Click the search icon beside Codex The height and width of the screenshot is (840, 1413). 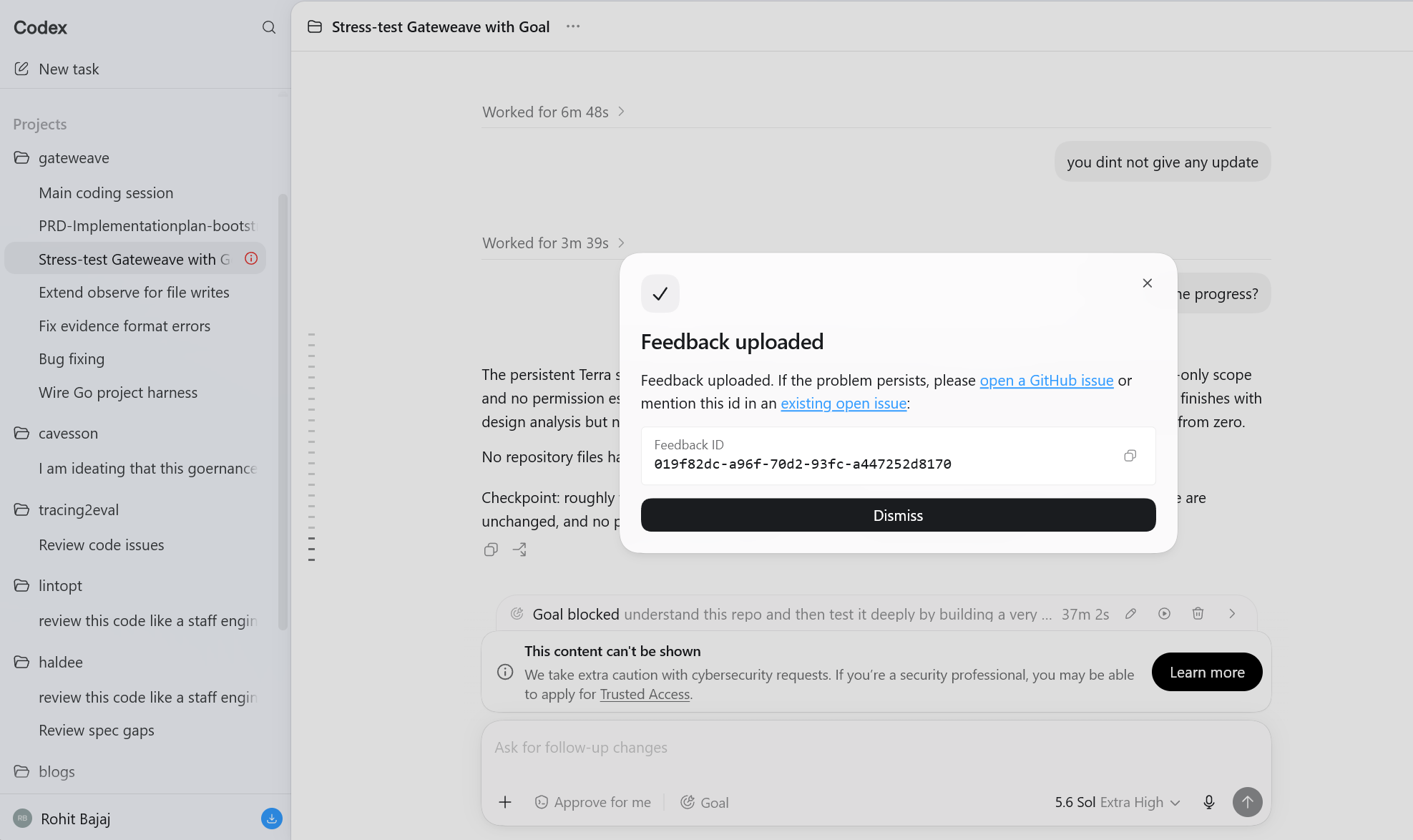(x=269, y=27)
